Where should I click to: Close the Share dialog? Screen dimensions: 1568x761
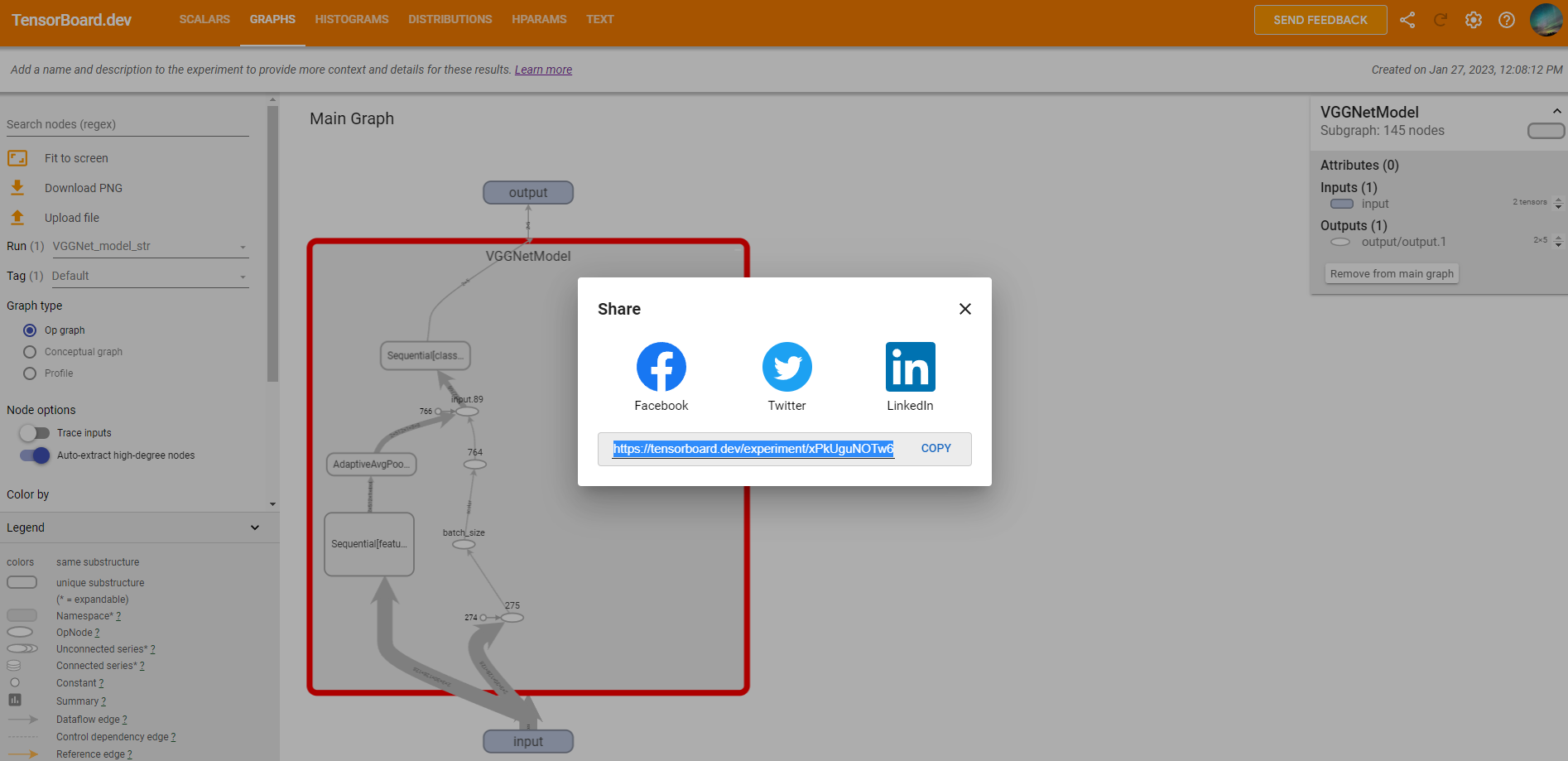point(964,309)
